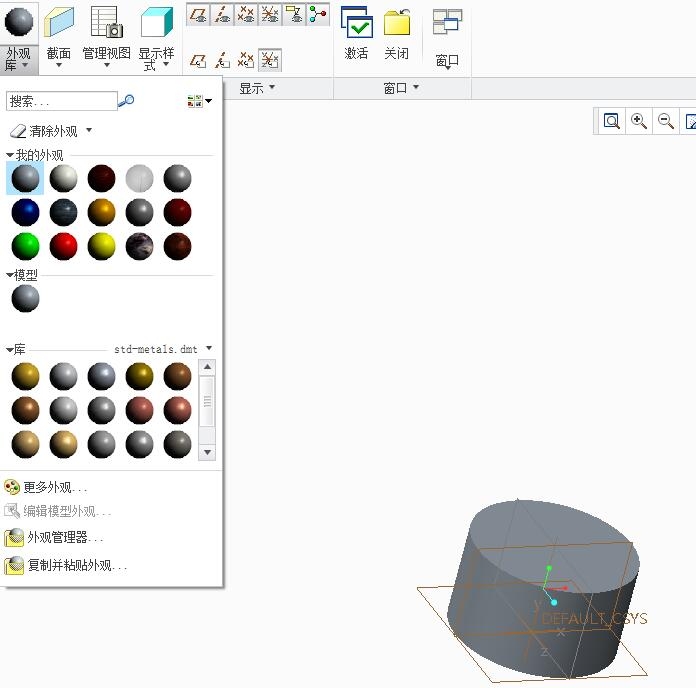Open the 窗口 (Window) switcher icon
Screen dimensions: 696x688
coord(447,24)
